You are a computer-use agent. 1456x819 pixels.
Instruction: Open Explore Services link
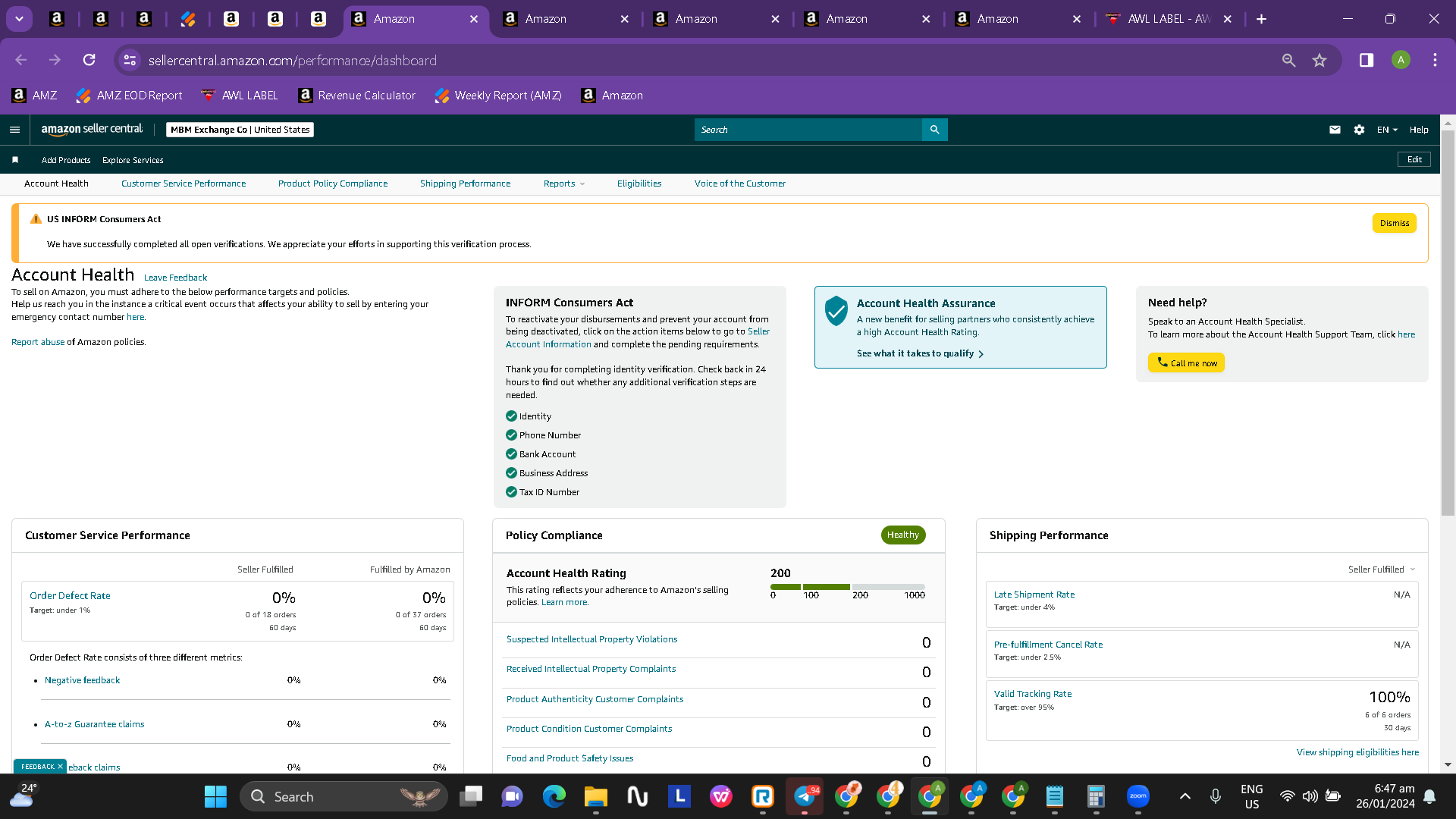tap(133, 160)
